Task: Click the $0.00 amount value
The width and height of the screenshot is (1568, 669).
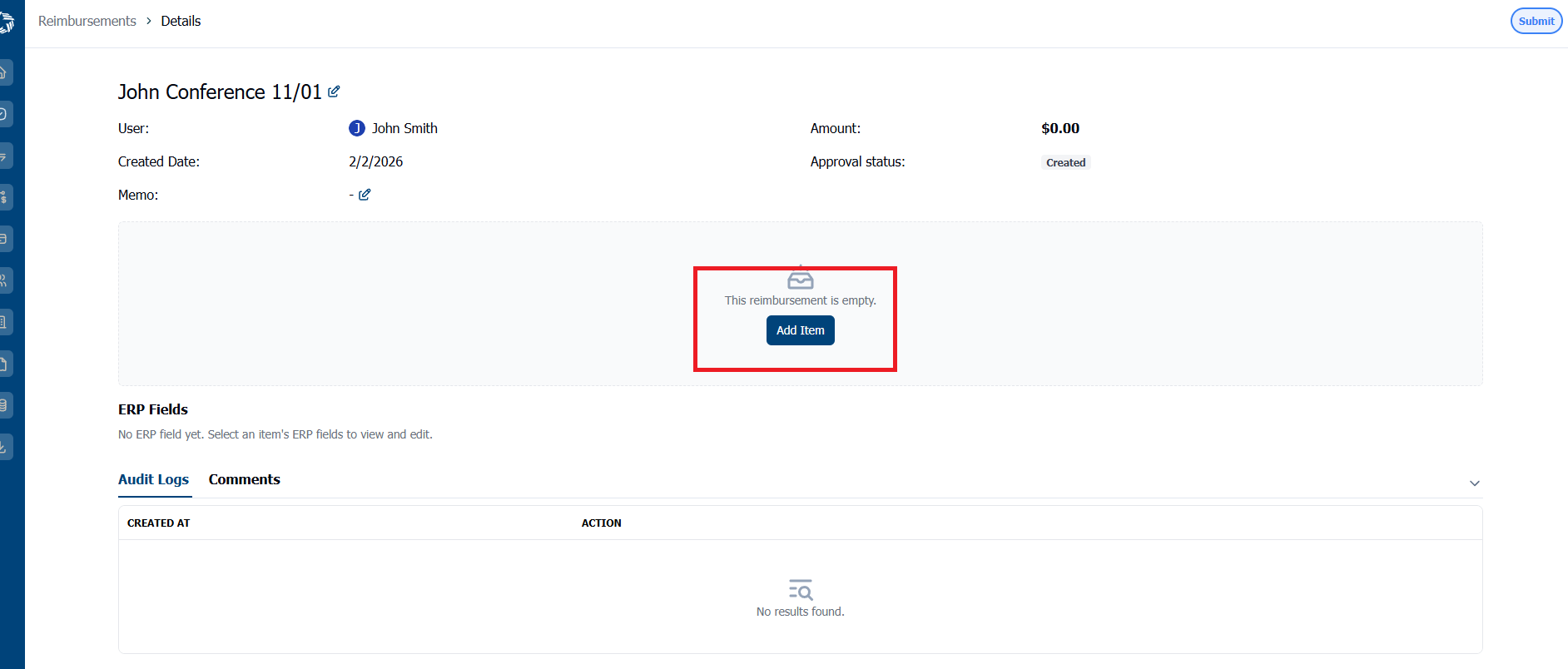Action: click(1060, 128)
